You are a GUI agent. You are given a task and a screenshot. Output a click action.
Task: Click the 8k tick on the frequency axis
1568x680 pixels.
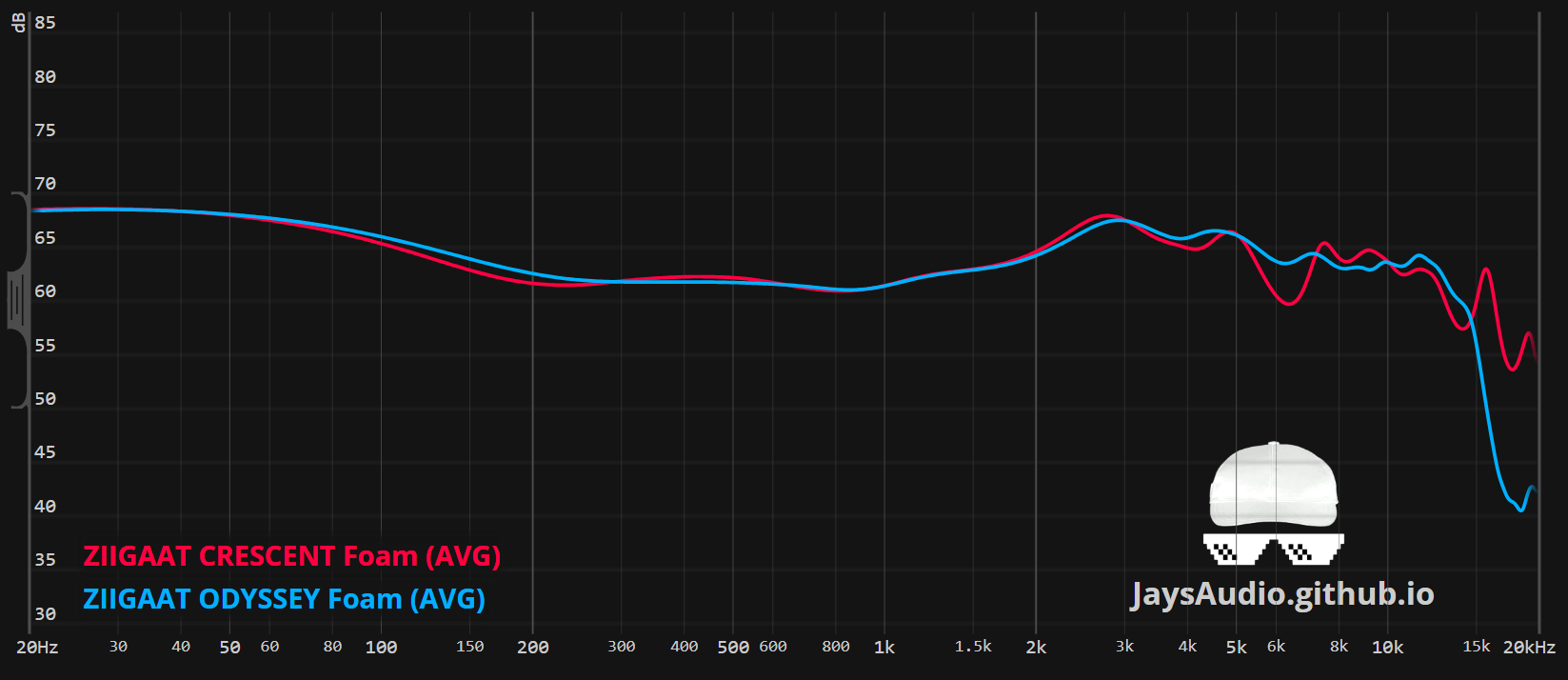(x=1339, y=647)
